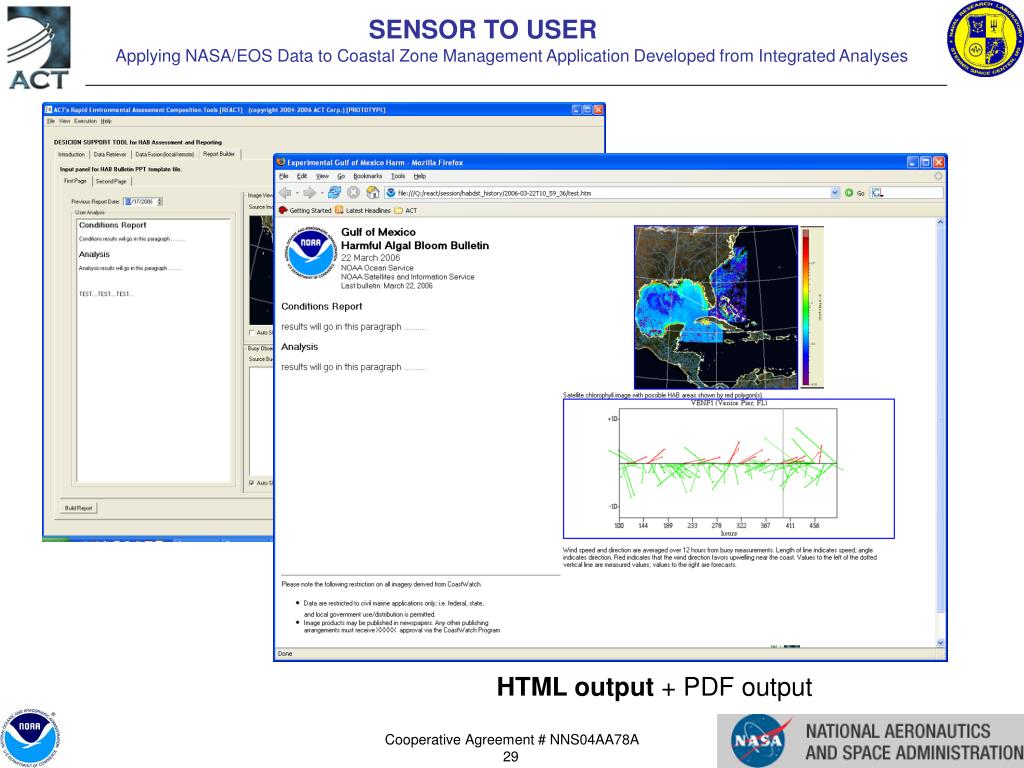Click the Stop loading button in Firefox

353,193
